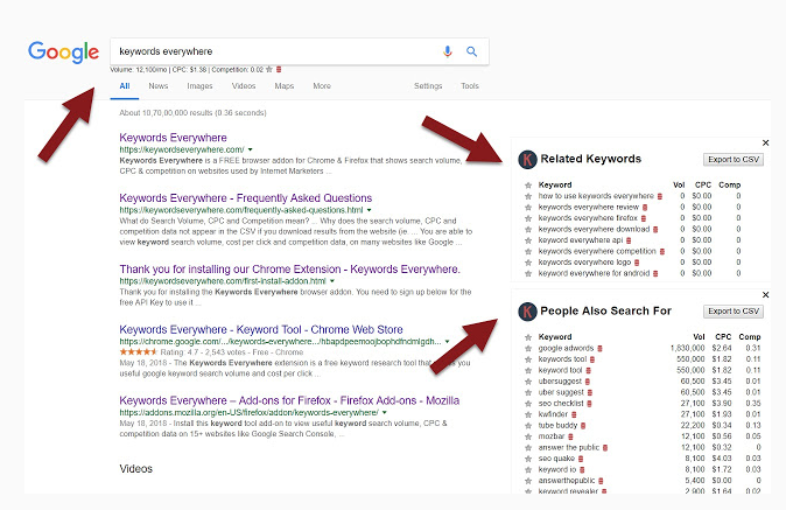Export Related Keywords to CSV

tap(733, 159)
